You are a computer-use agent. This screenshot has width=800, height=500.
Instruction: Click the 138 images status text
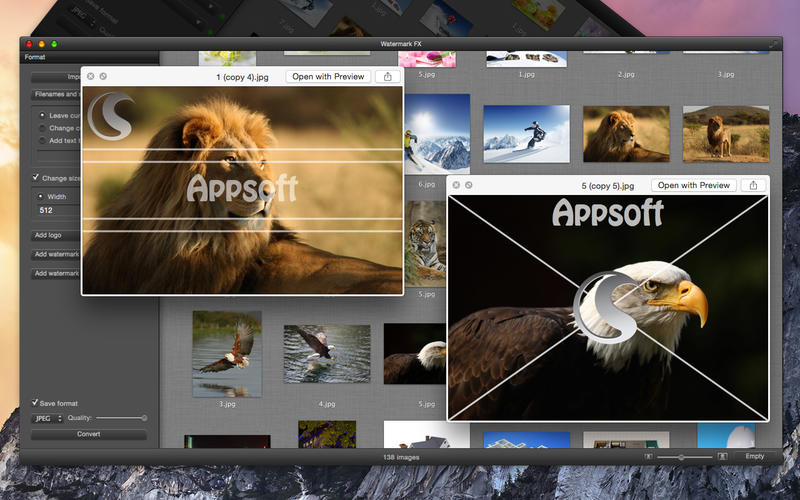pos(401,457)
